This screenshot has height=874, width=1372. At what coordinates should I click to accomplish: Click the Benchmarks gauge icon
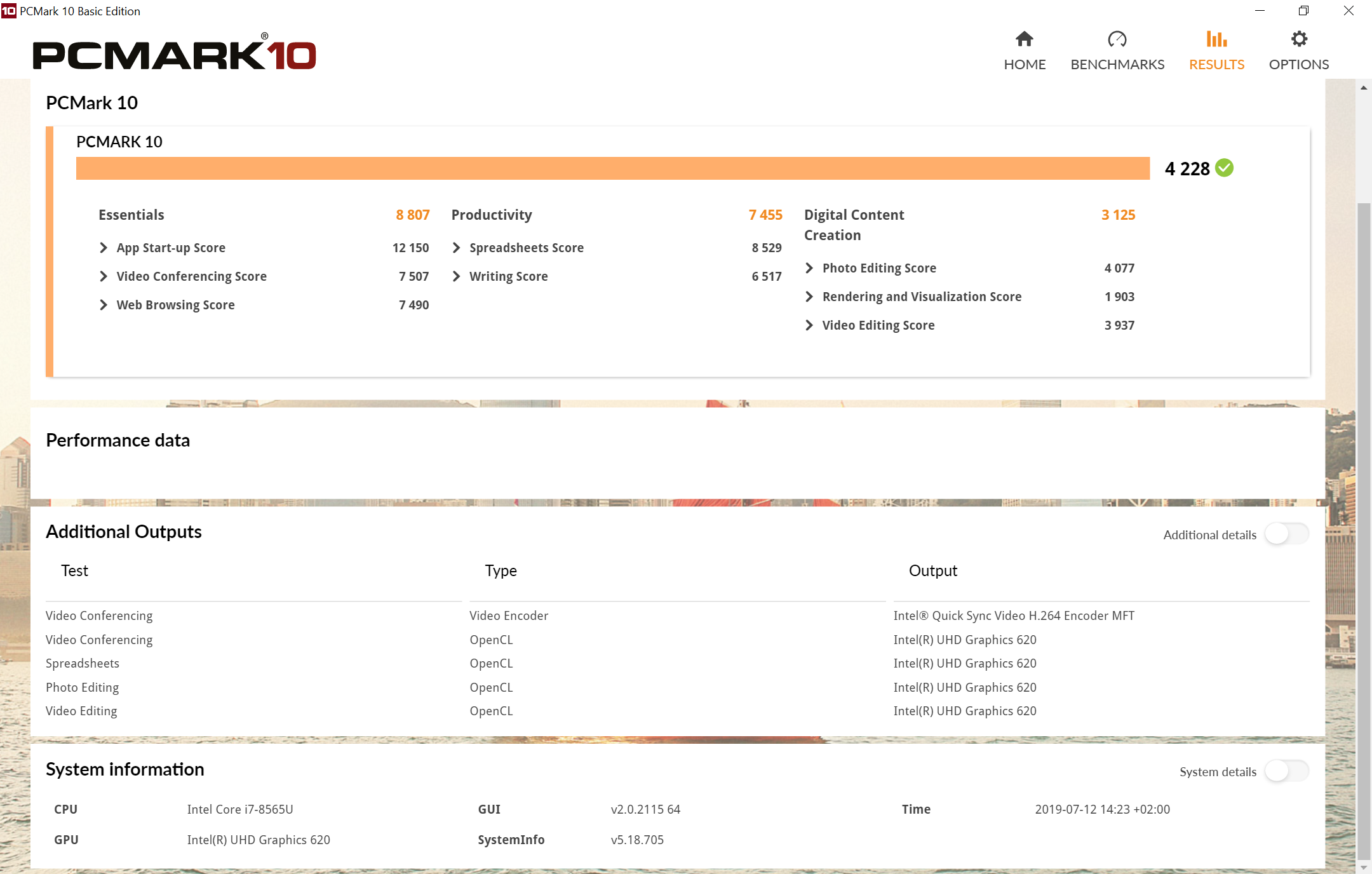pos(1117,39)
